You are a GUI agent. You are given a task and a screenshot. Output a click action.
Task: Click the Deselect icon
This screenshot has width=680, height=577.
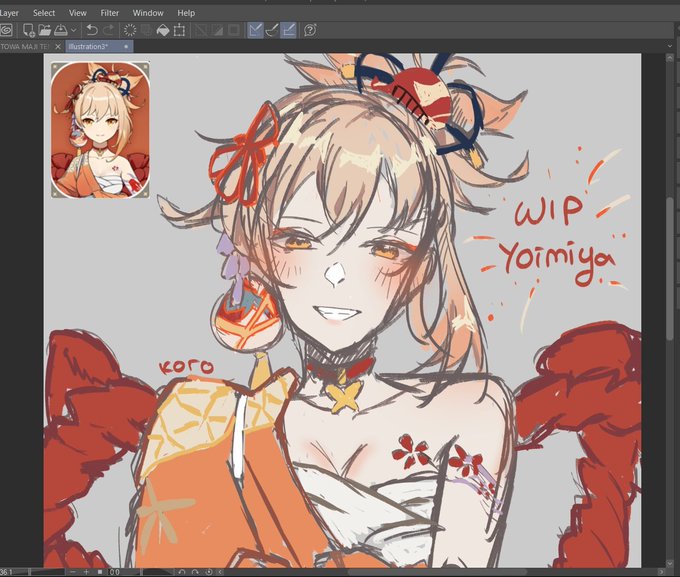pyautogui.click(x=201, y=30)
